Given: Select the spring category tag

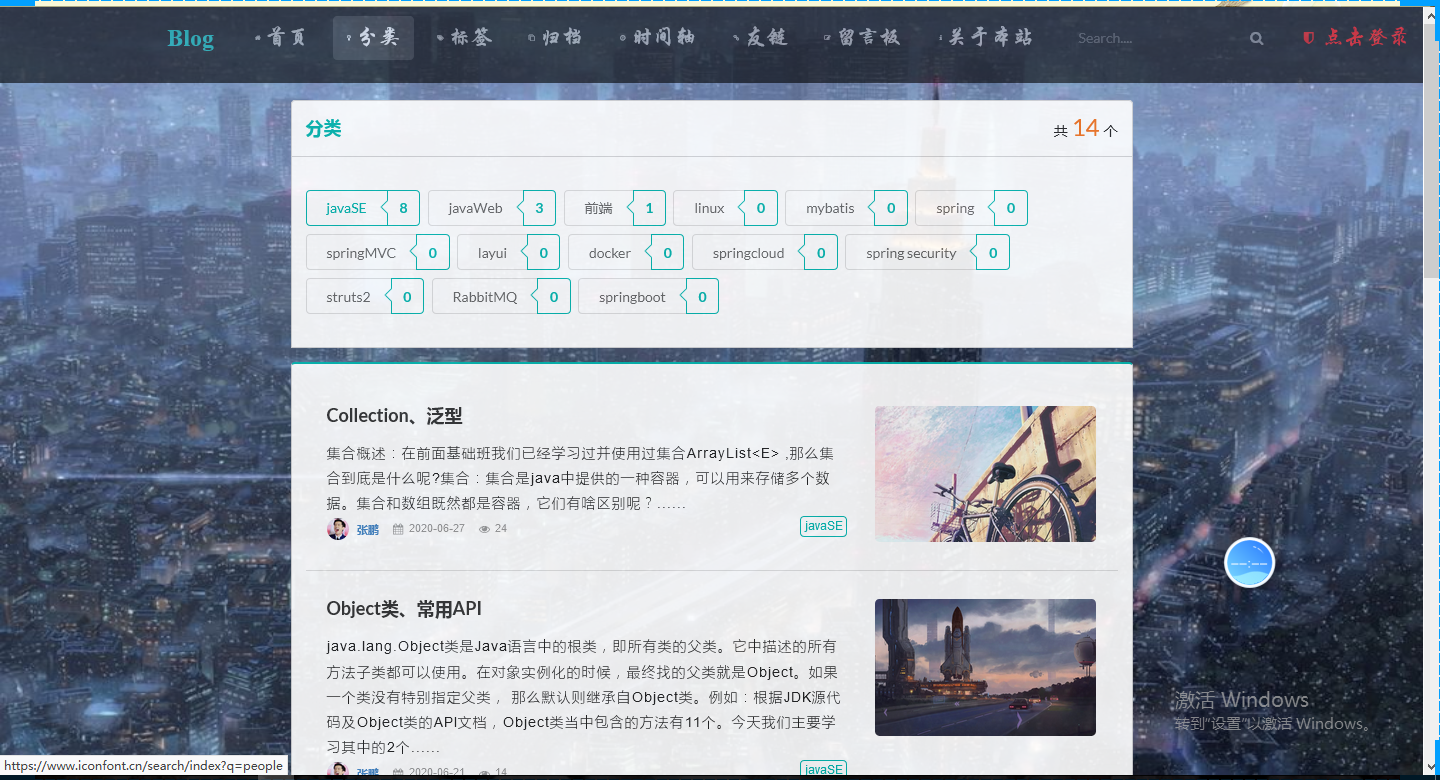Looking at the screenshot, I should [x=971, y=208].
